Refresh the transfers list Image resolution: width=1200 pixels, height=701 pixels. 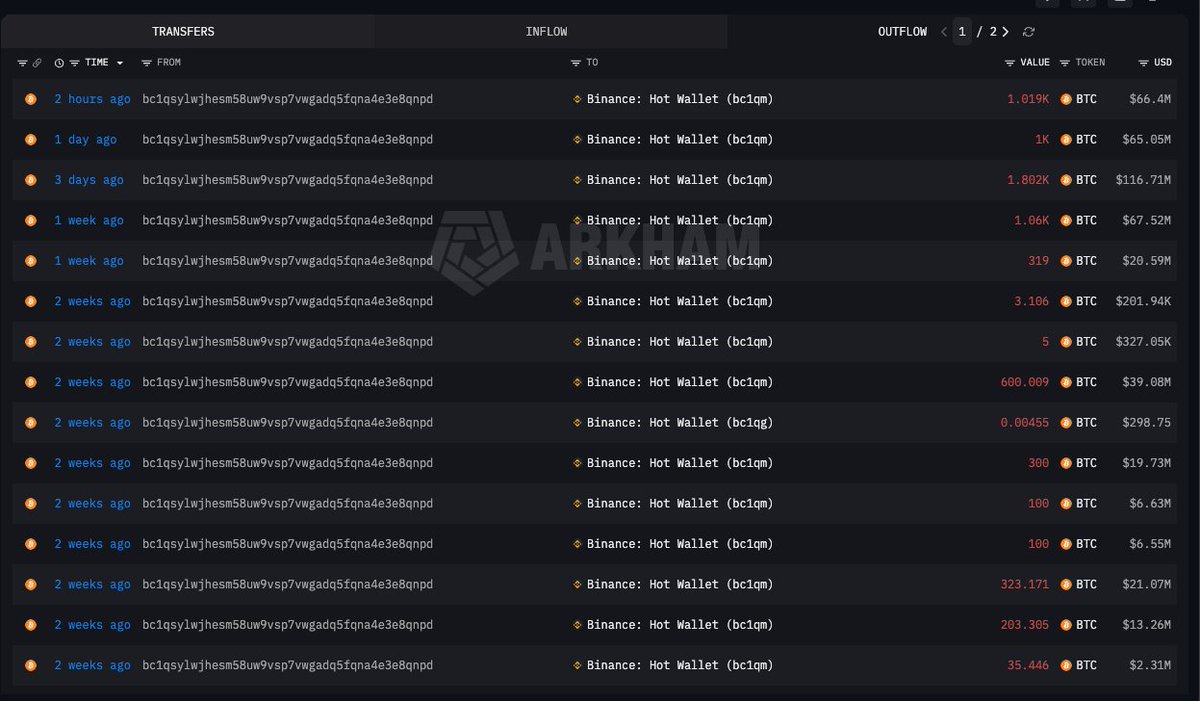click(1028, 32)
